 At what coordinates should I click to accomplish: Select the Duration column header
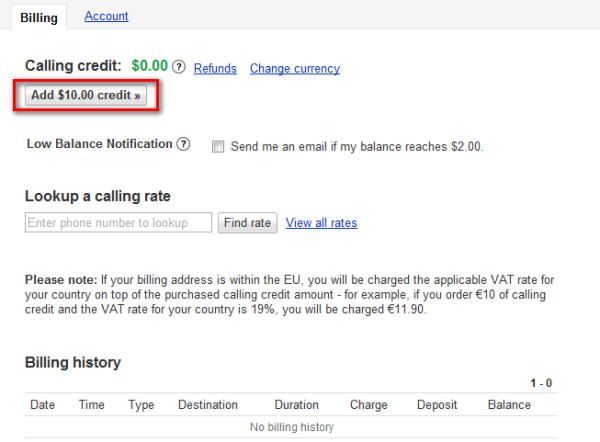pyautogui.click(x=296, y=405)
